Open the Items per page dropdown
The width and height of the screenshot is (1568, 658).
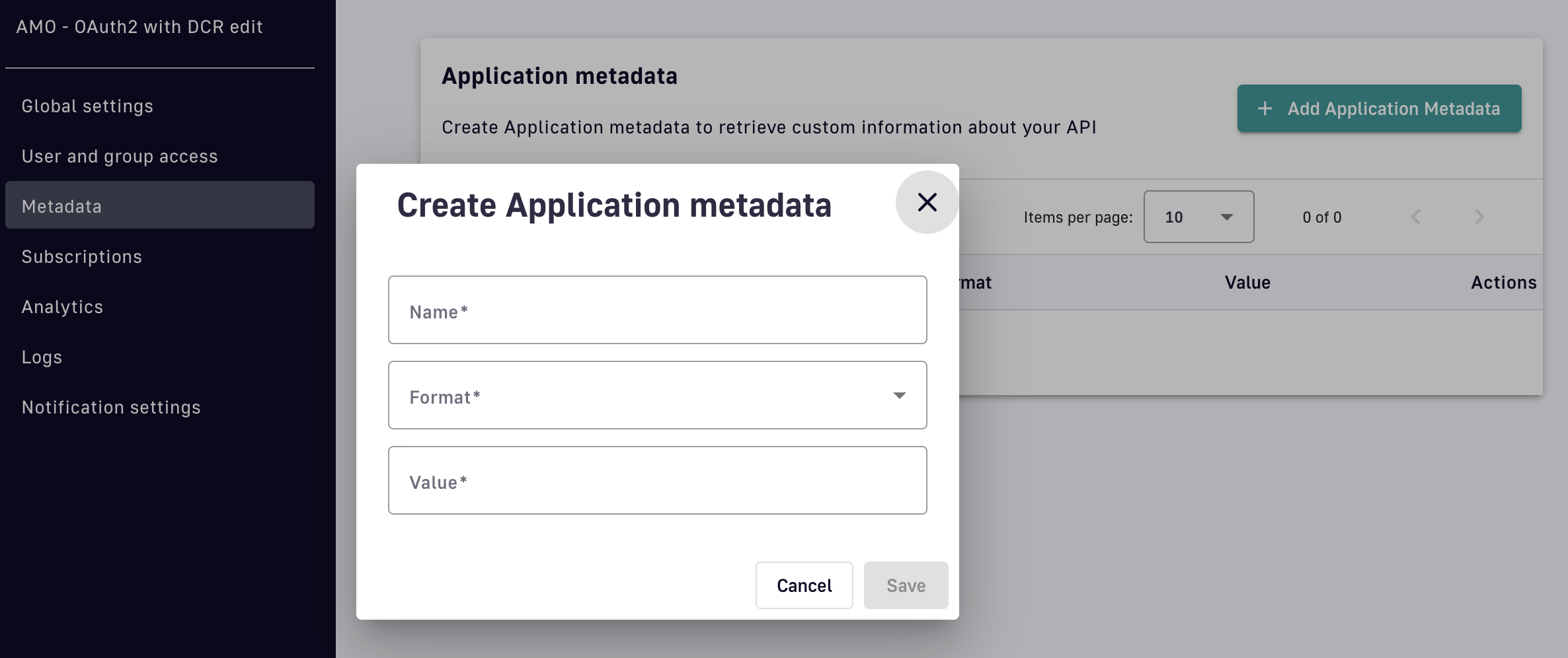click(x=1198, y=217)
